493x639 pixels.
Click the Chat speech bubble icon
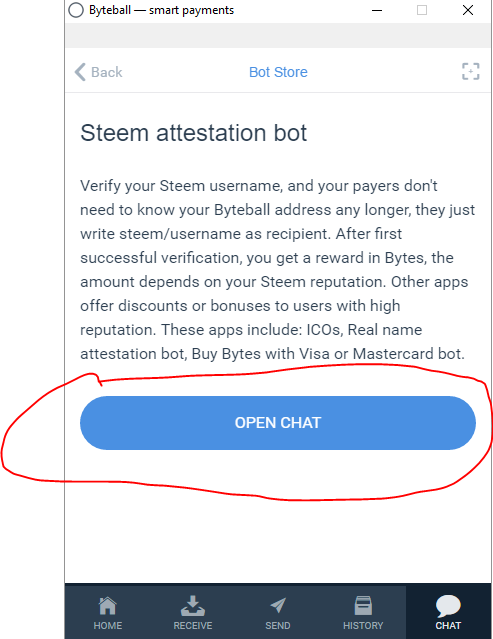448,606
